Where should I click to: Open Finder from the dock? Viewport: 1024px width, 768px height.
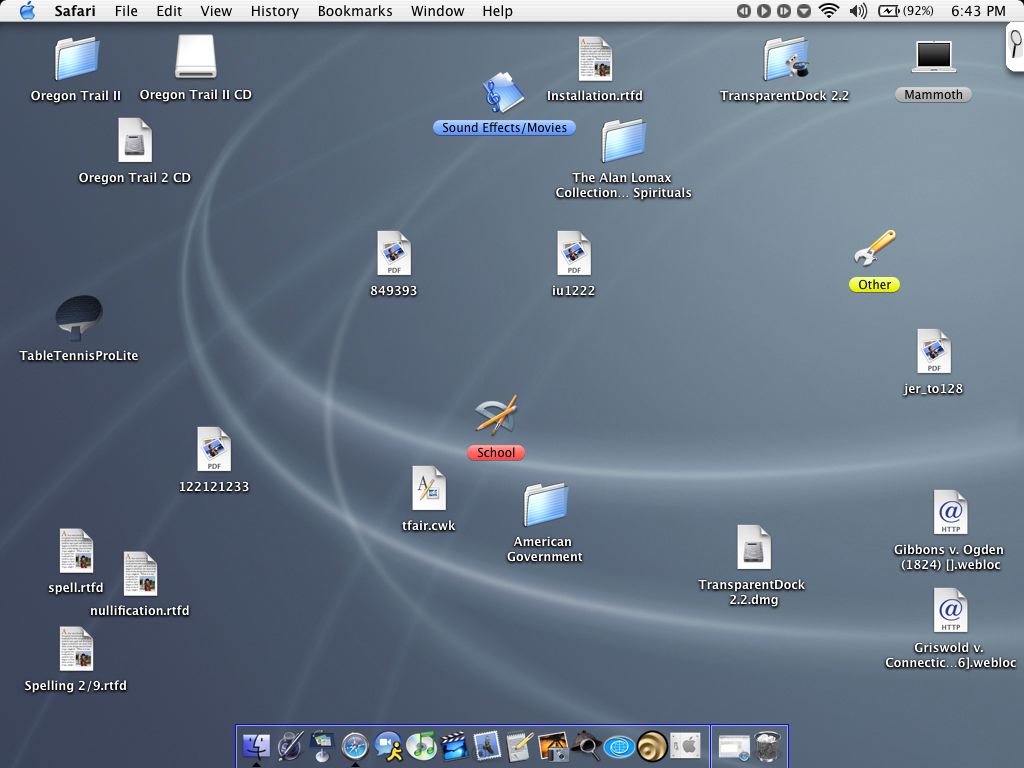point(257,745)
